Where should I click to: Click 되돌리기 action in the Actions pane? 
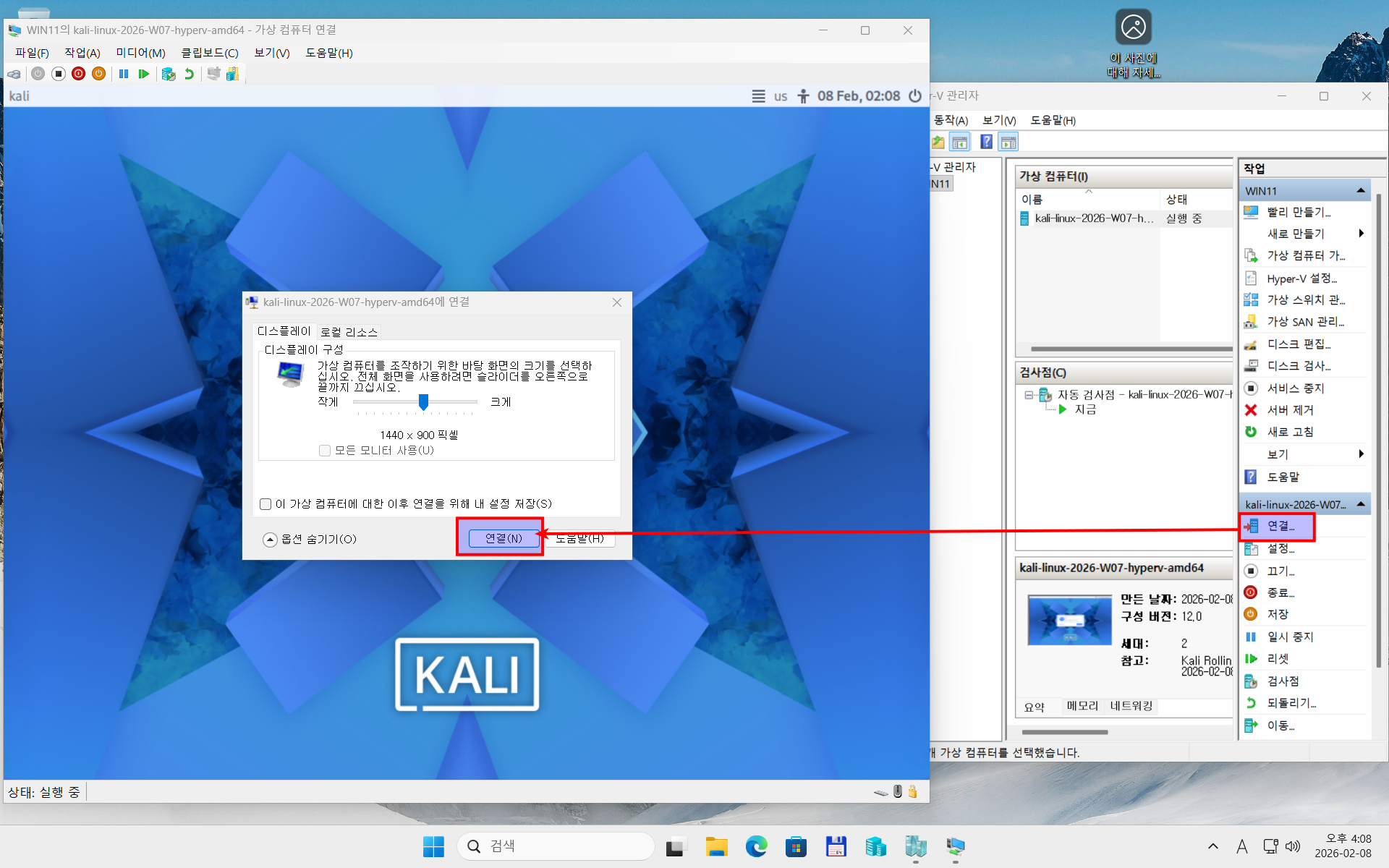tap(1291, 703)
